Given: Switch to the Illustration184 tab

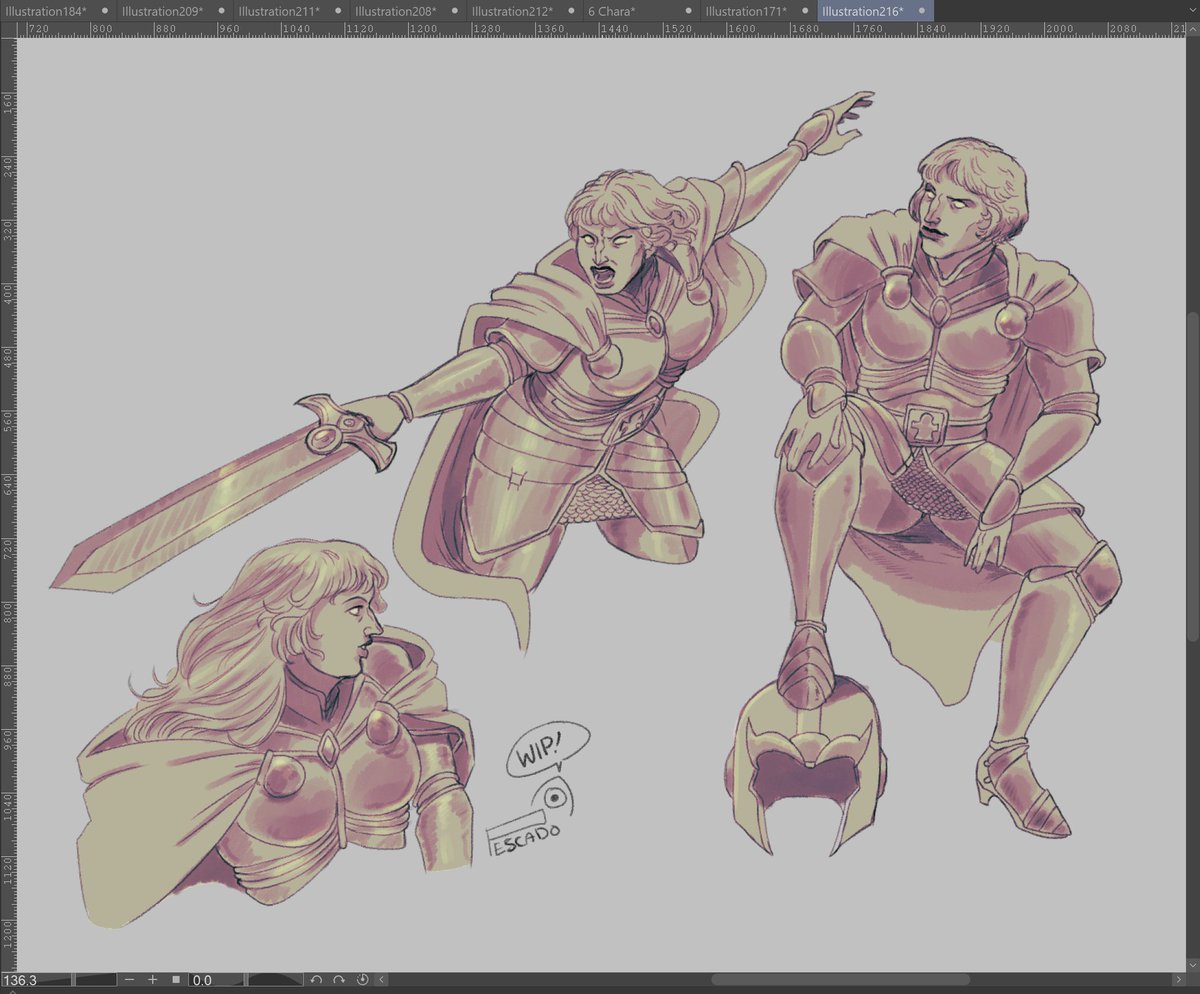Looking at the screenshot, I should (46, 11).
